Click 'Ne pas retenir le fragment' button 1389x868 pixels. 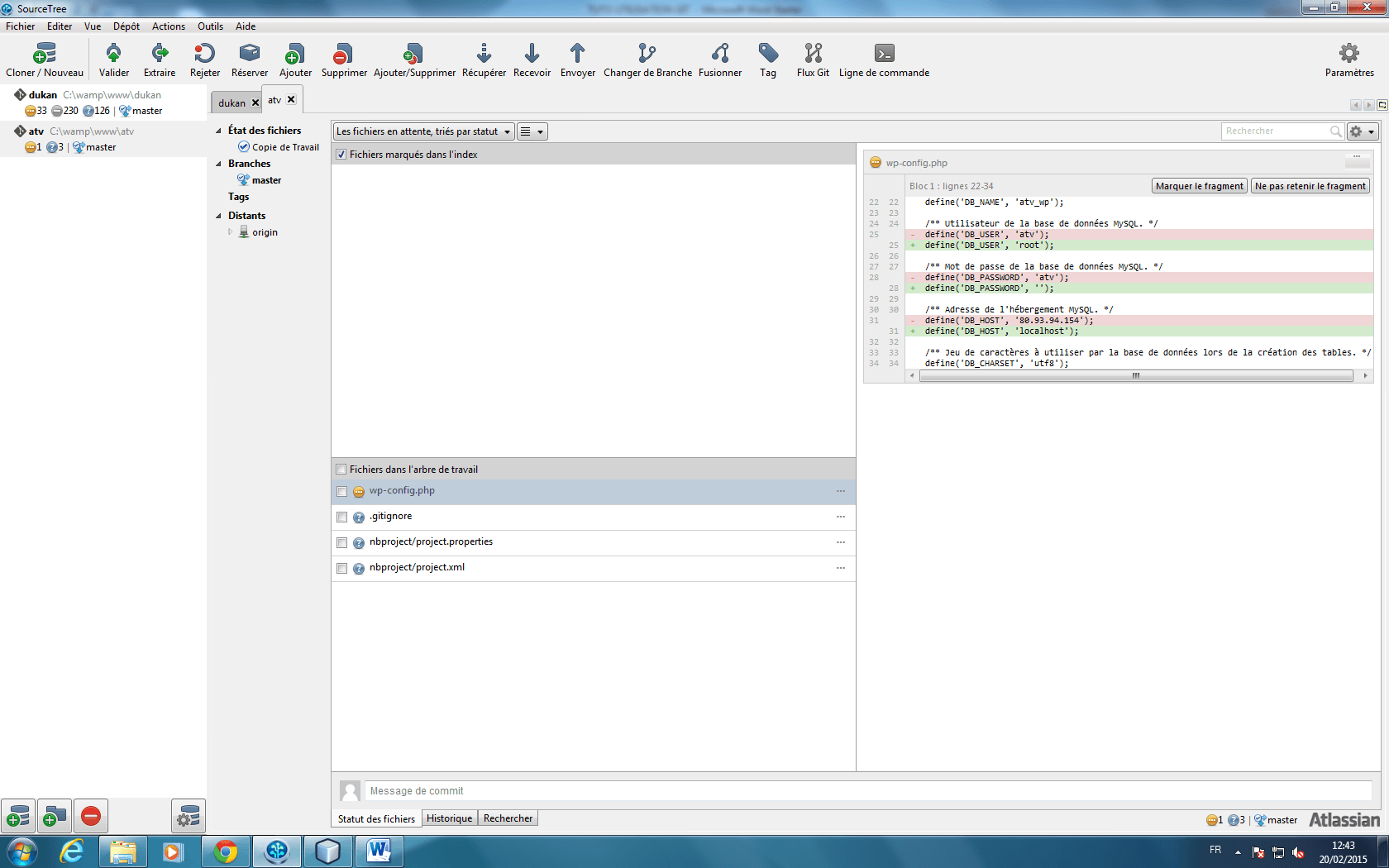[x=1310, y=186]
